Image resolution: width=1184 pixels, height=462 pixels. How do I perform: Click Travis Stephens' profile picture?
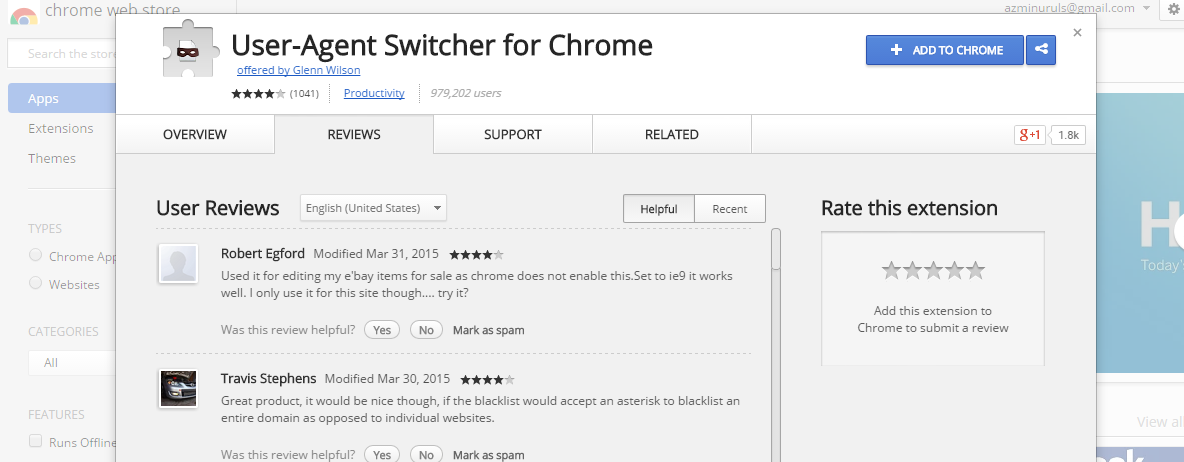(178, 388)
